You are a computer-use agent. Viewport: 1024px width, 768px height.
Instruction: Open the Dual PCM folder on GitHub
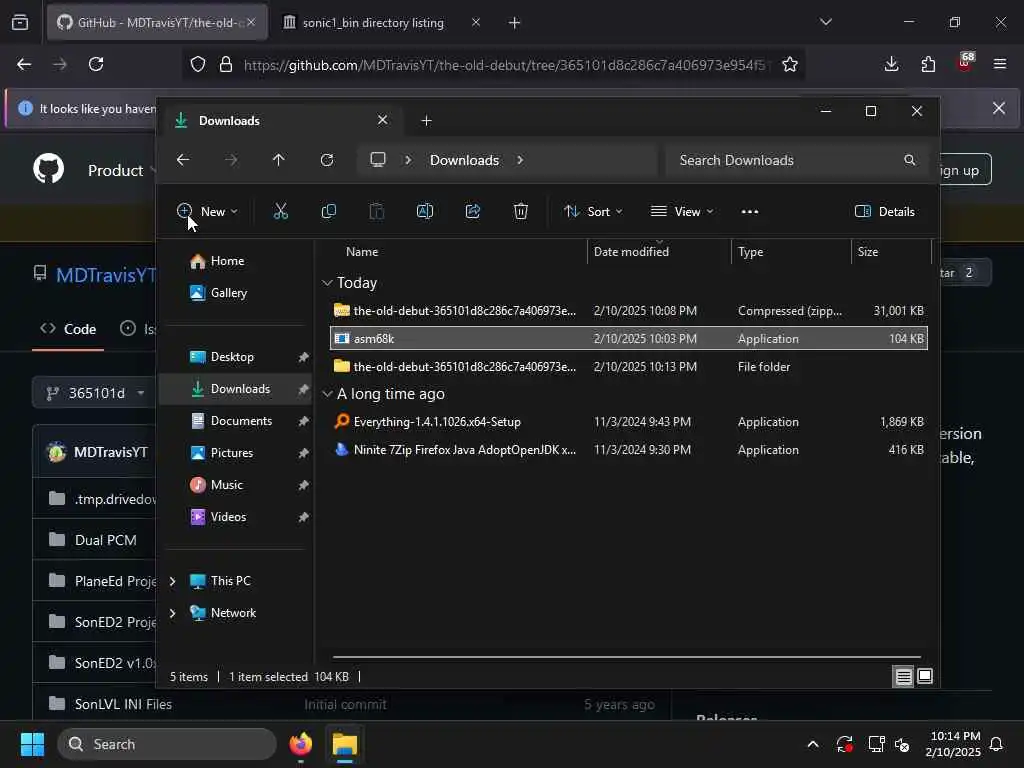tap(106, 540)
